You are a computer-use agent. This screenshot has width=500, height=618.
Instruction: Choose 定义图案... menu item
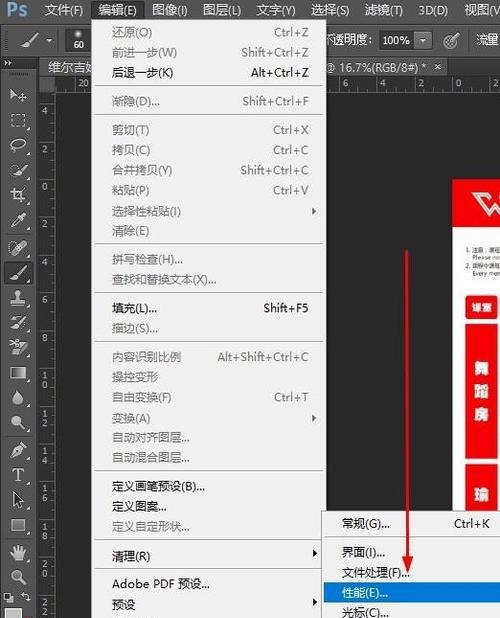click(x=210, y=506)
